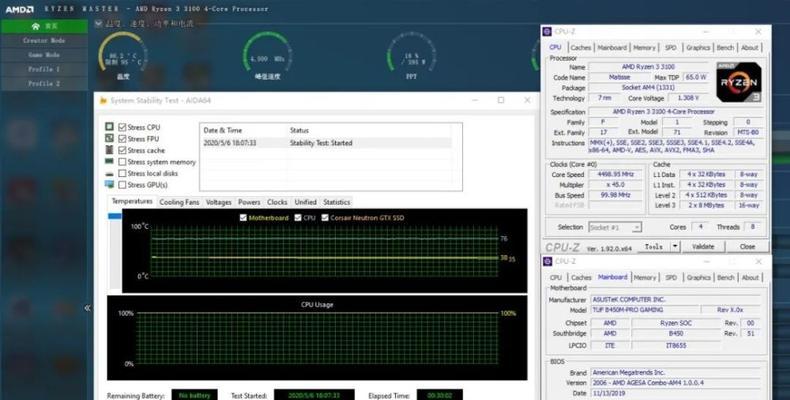The image size is (790, 400).
Task: Click the Stress CPU chip icon in AIDA64
Action: 109,127
